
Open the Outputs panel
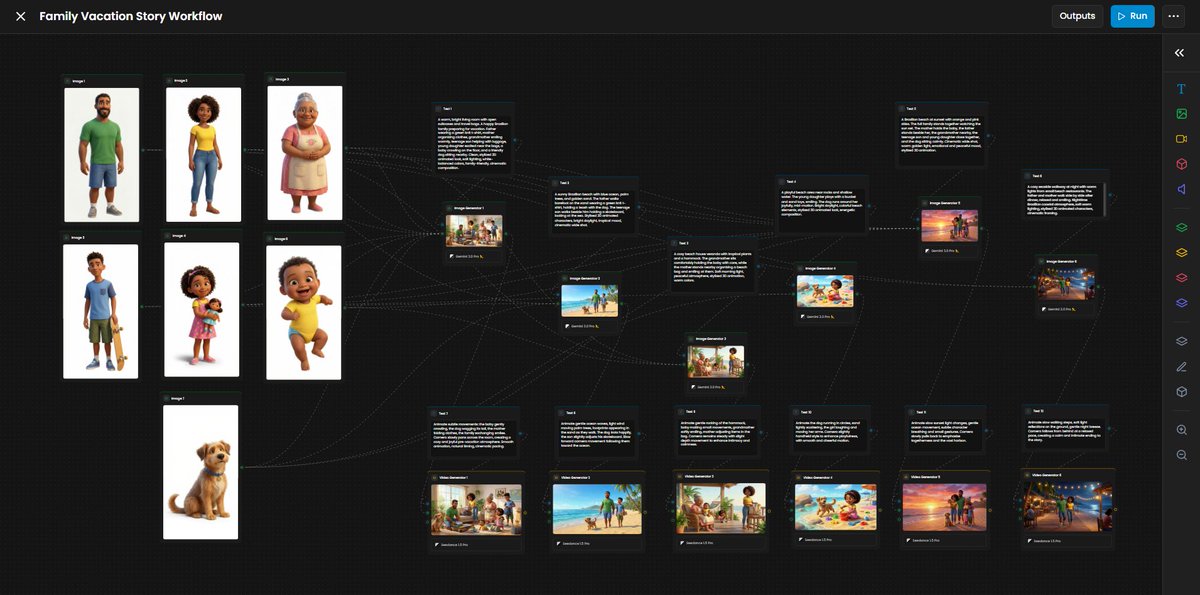pos(1077,15)
